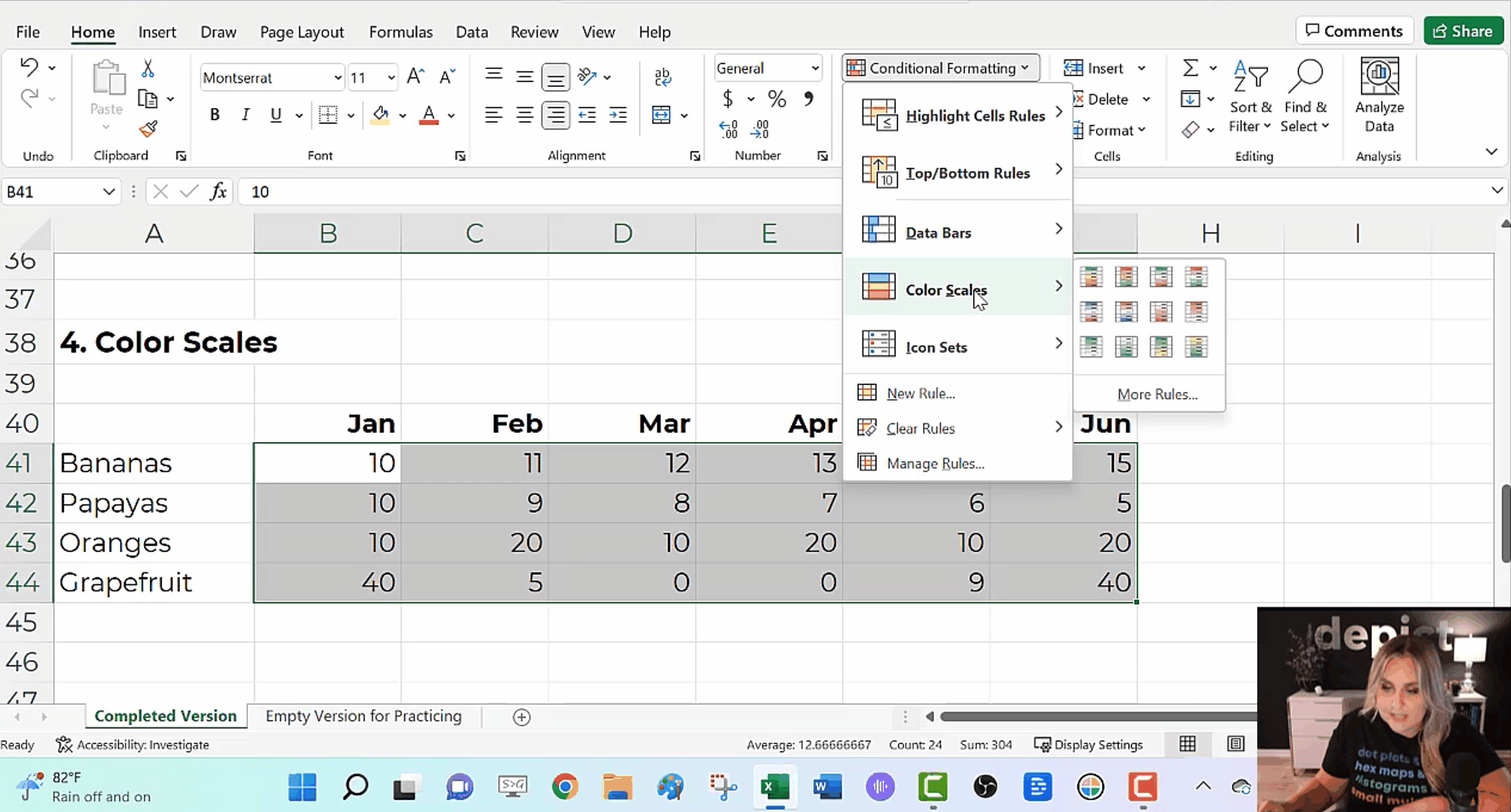Open the Find & Select dropdown
Viewport: 1511px width, 812px height.
(1306, 96)
